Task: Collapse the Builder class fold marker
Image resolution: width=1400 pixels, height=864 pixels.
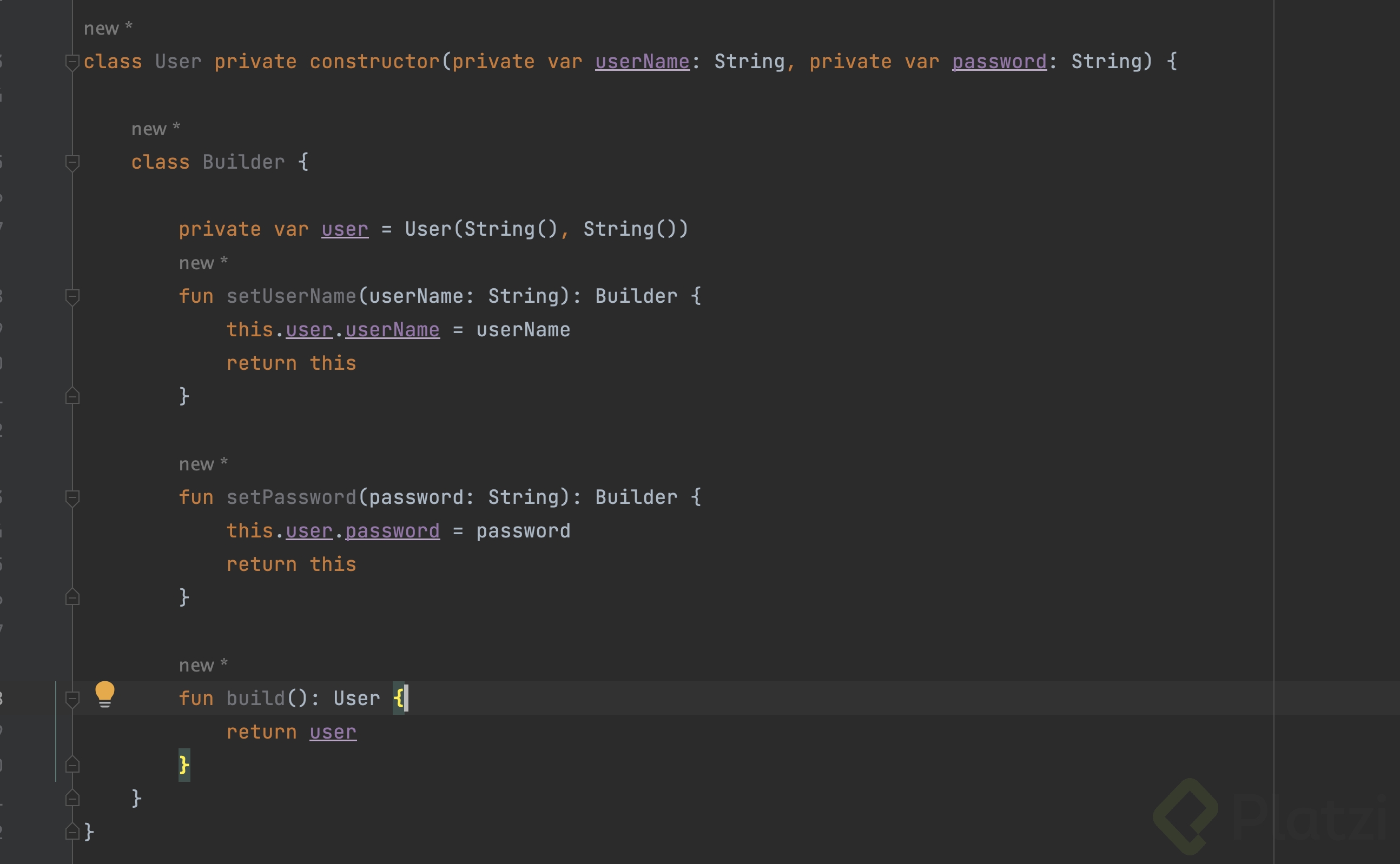Action: [72, 162]
